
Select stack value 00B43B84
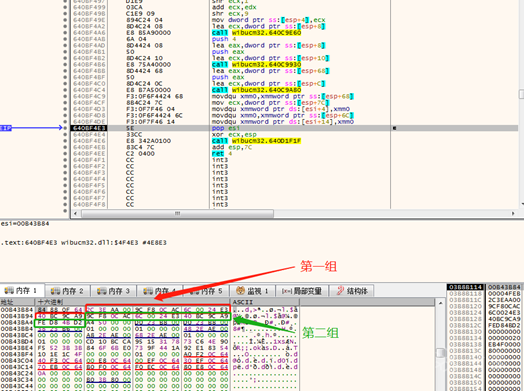505,287
